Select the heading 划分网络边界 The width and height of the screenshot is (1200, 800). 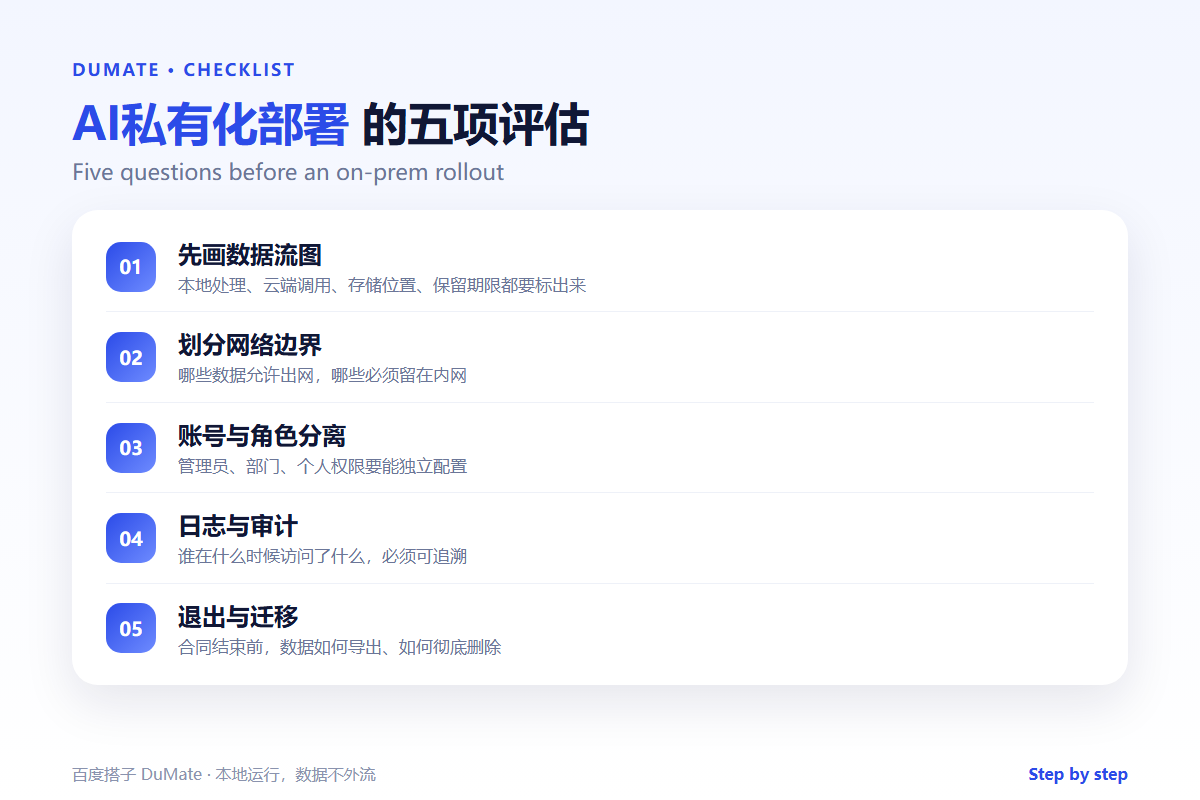tap(250, 345)
